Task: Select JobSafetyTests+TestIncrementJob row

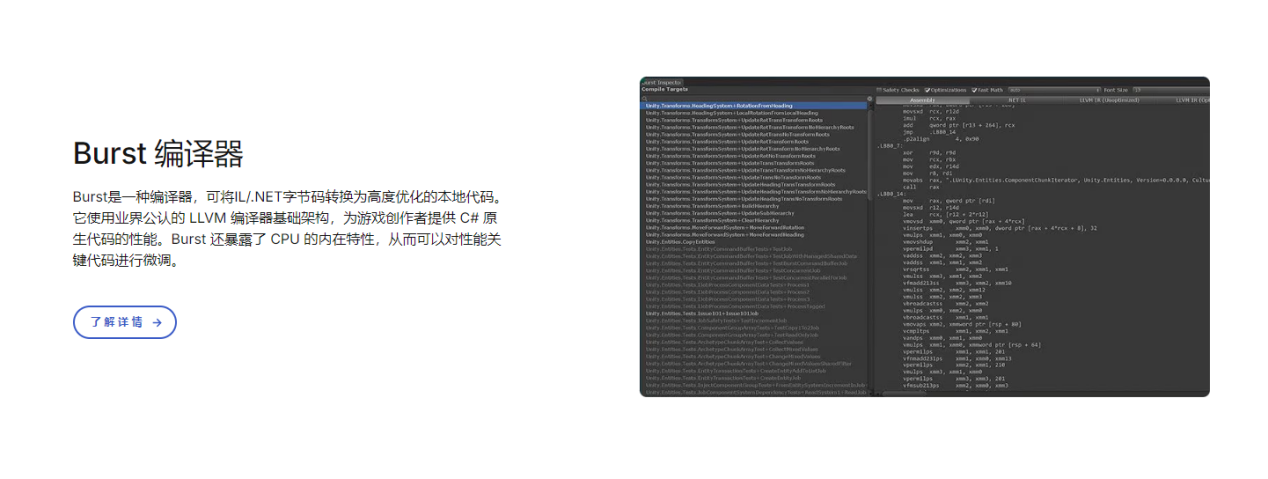Action: point(753,320)
